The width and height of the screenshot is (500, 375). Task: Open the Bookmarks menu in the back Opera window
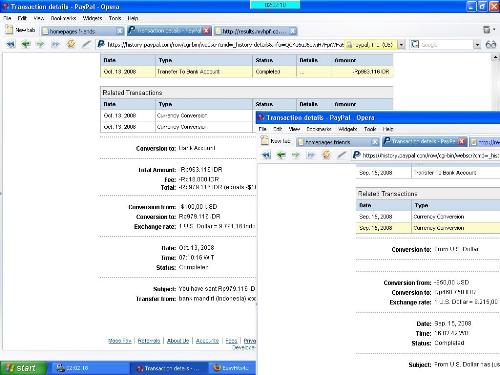coord(63,18)
